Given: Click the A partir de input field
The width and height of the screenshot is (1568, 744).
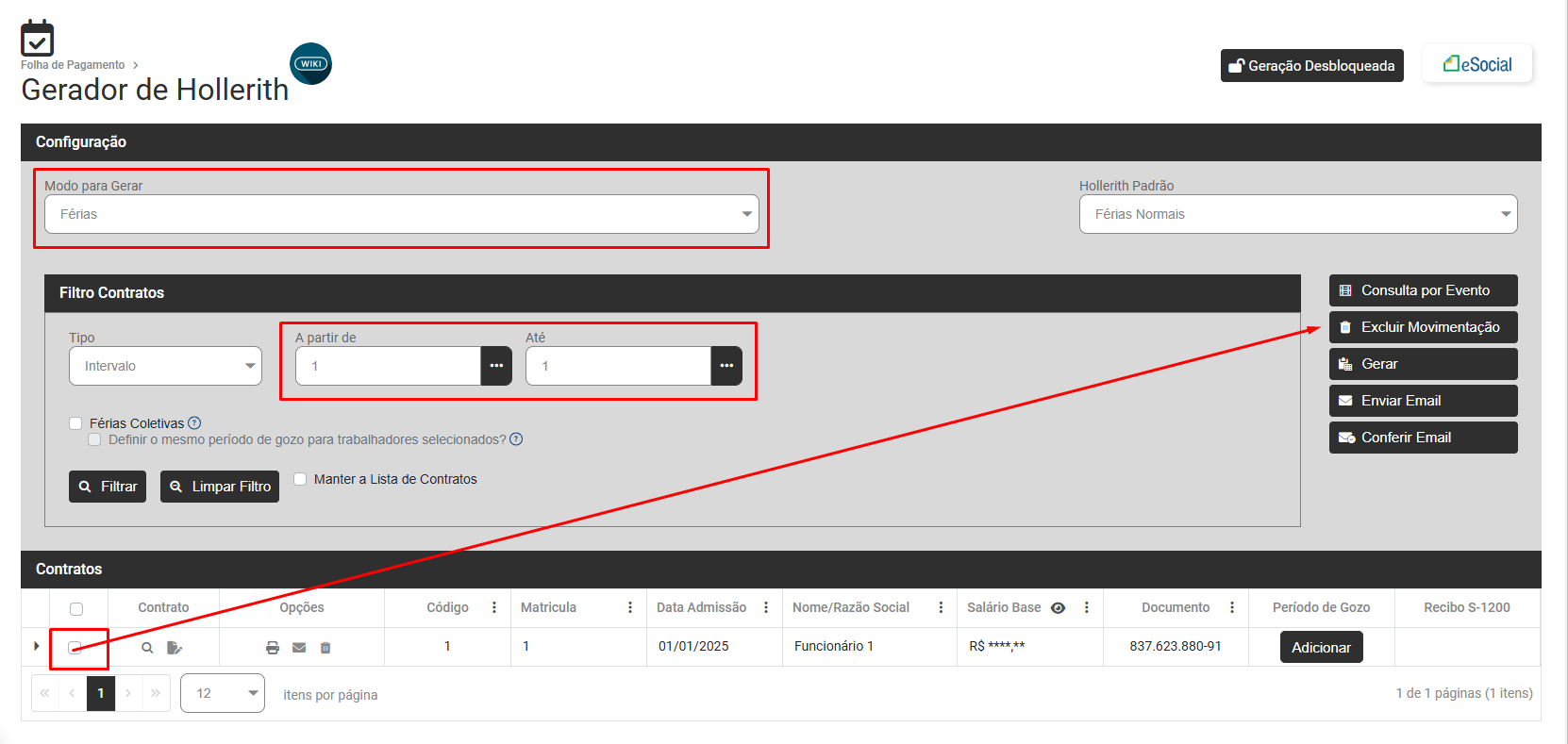Looking at the screenshot, I should point(388,366).
